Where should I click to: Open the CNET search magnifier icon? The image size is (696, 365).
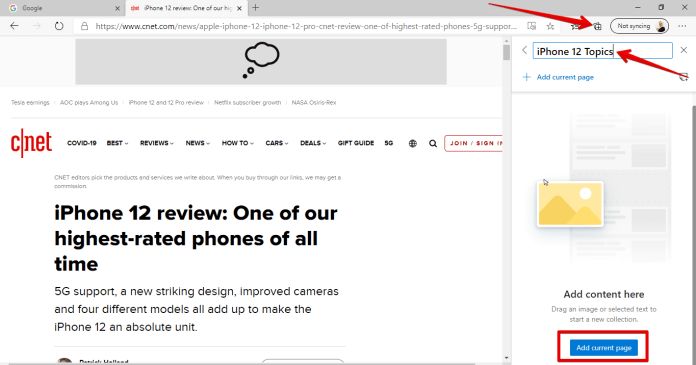433,143
